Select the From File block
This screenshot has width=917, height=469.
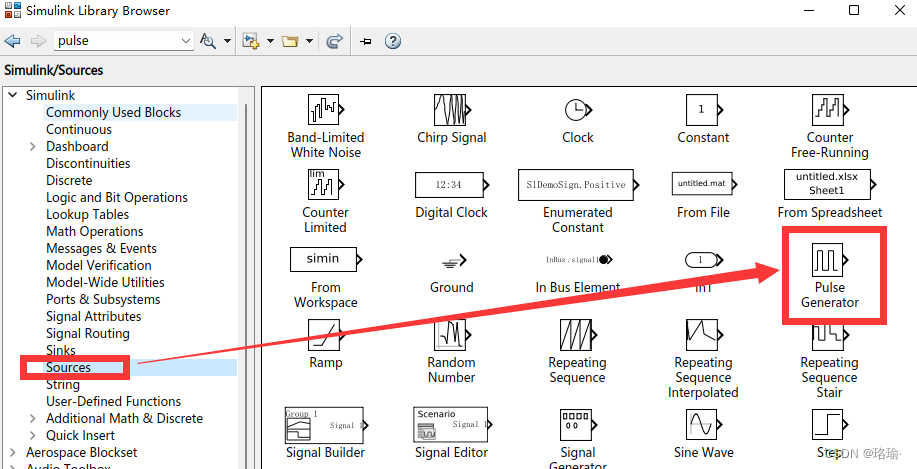pos(705,184)
